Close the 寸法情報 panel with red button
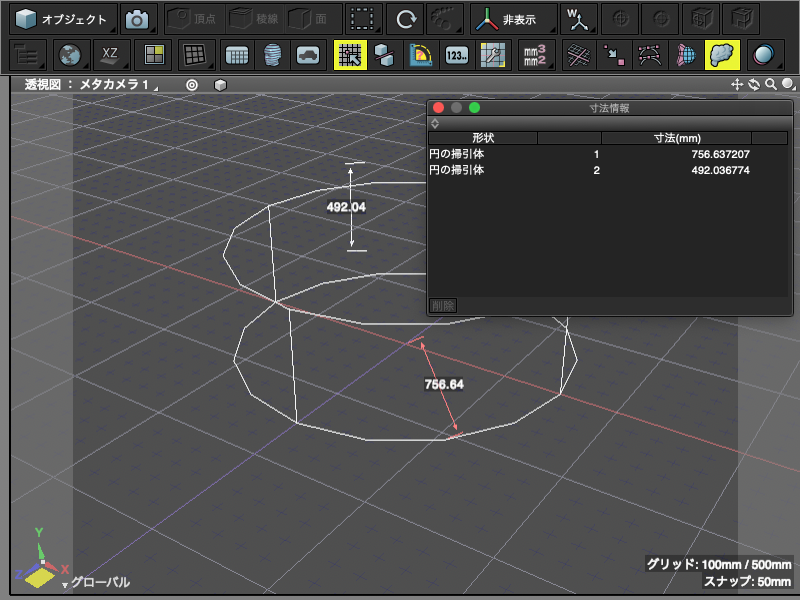 tap(438, 108)
